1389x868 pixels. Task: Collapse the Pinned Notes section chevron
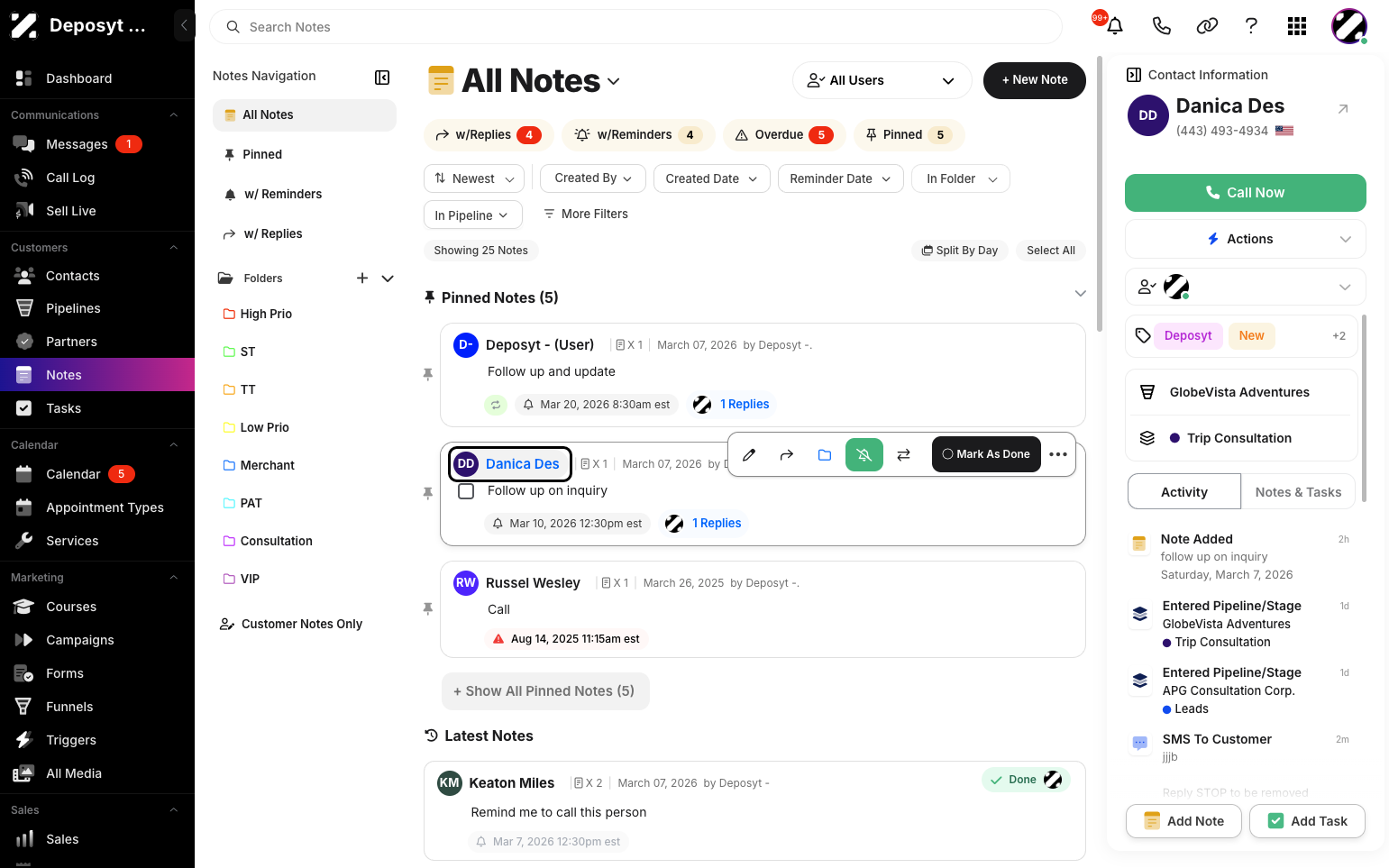(x=1081, y=294)
